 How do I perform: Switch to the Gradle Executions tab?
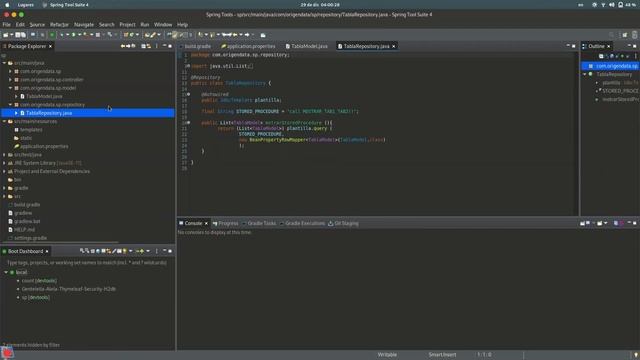302,224
